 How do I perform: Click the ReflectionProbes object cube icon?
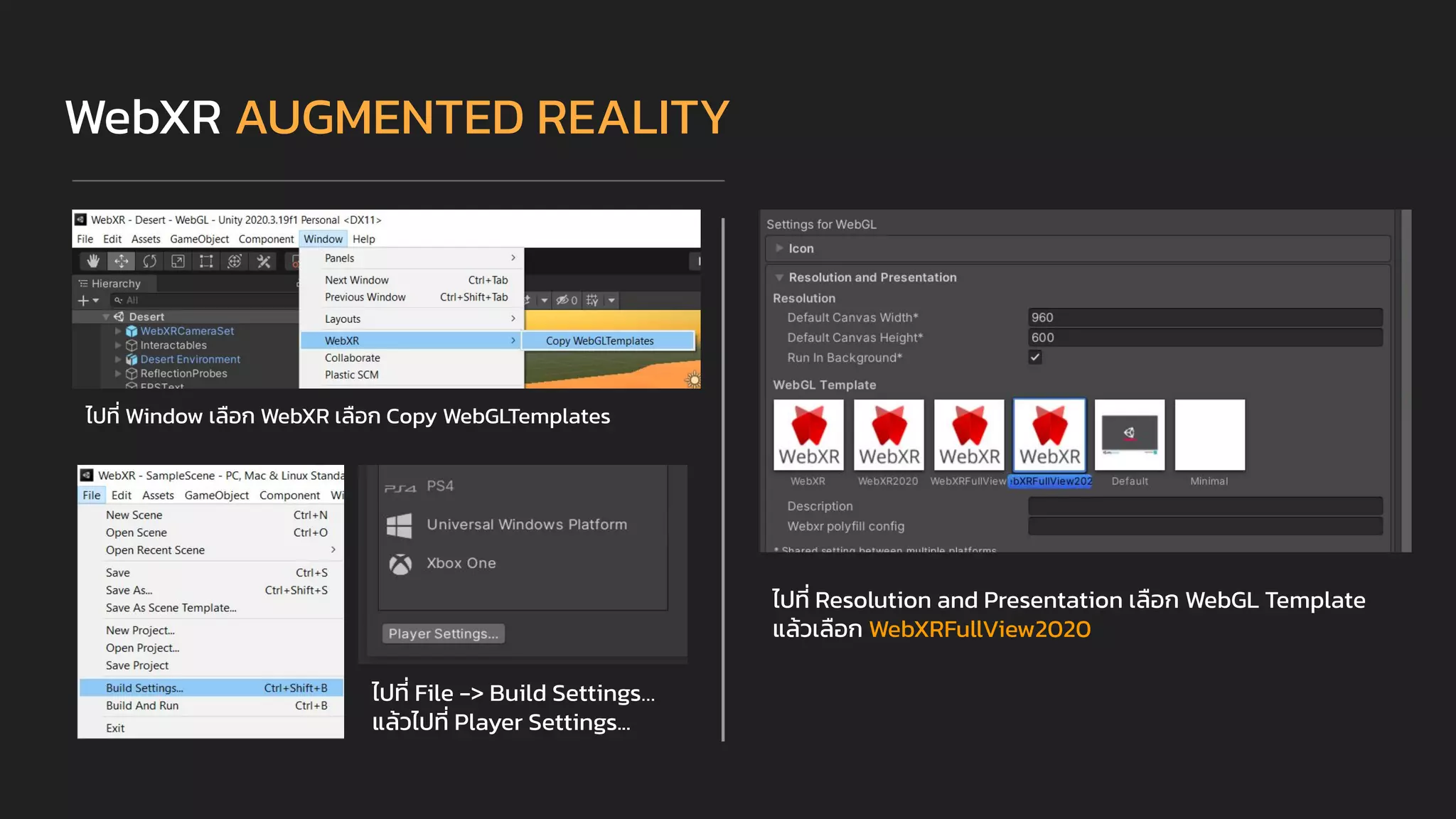click(132, 374)
